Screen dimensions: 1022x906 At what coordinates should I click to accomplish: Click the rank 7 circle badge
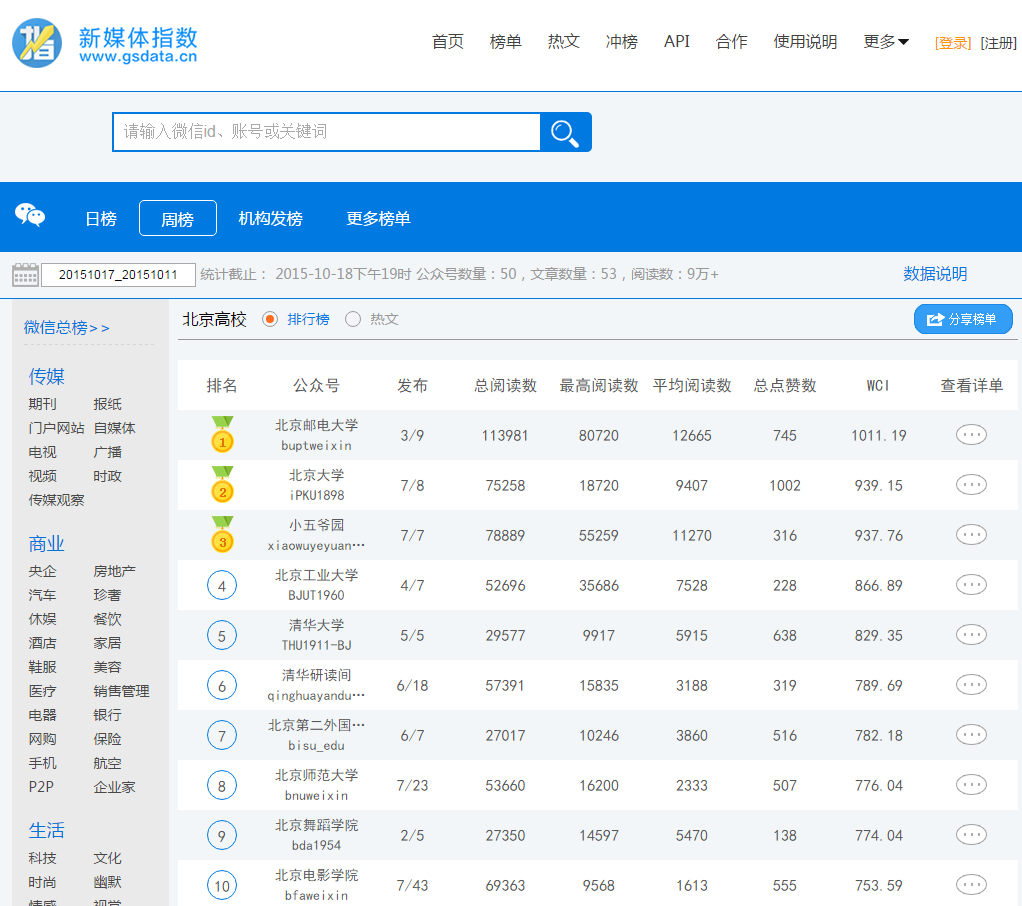pyautogui.click(x=222, y=736)
